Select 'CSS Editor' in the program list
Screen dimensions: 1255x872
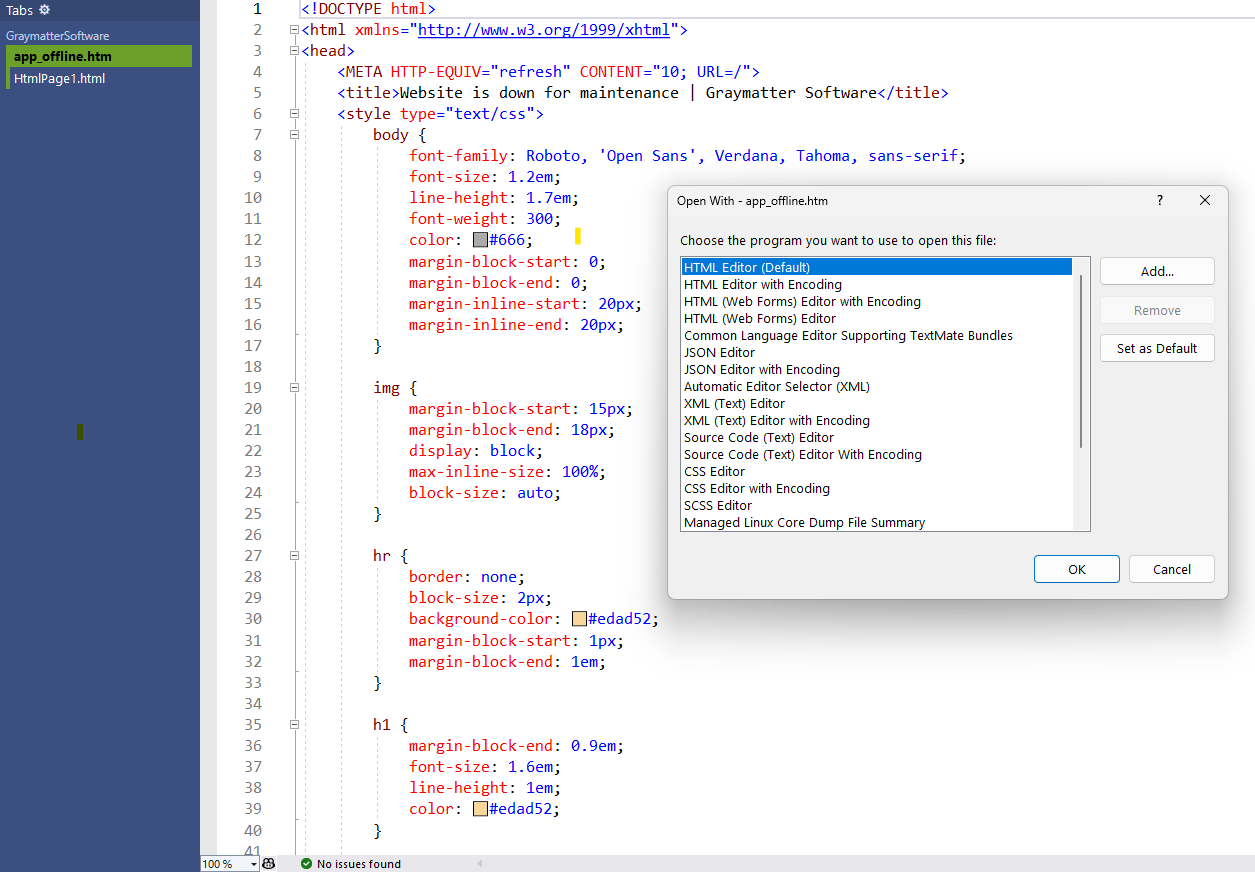click(x=714, y=471)
